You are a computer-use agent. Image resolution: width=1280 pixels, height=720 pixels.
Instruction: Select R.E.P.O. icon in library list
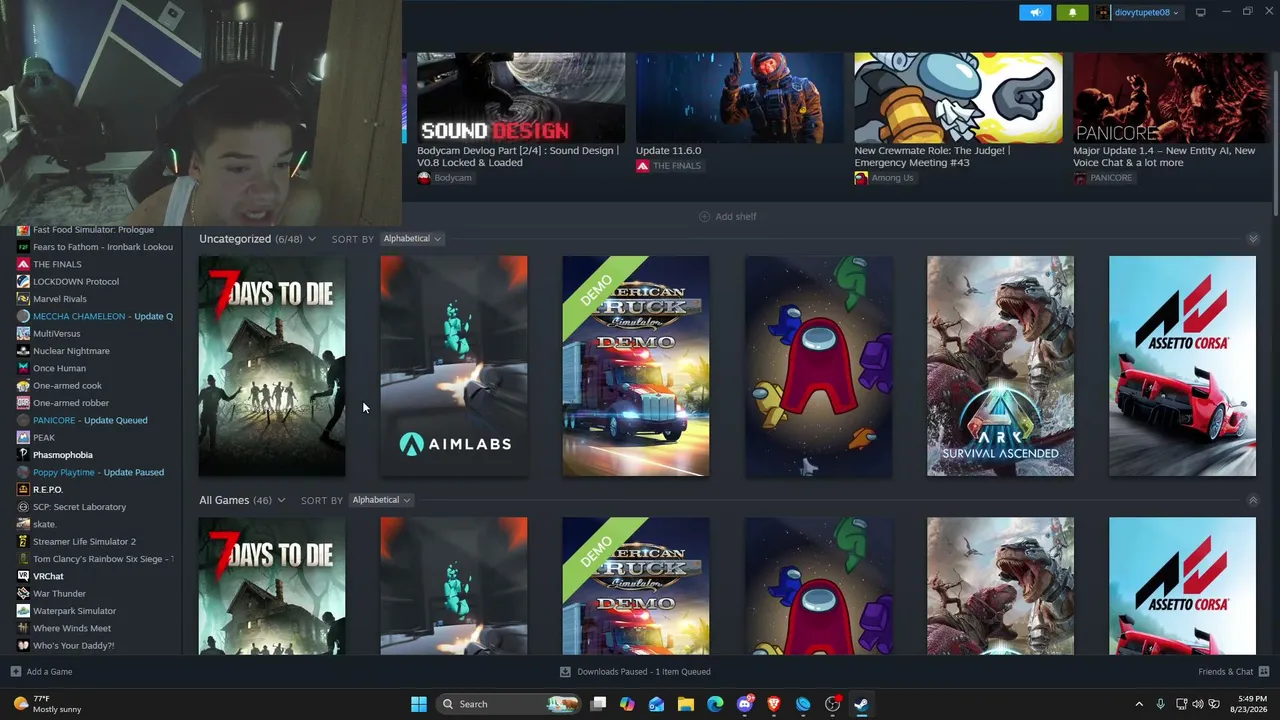23,489
